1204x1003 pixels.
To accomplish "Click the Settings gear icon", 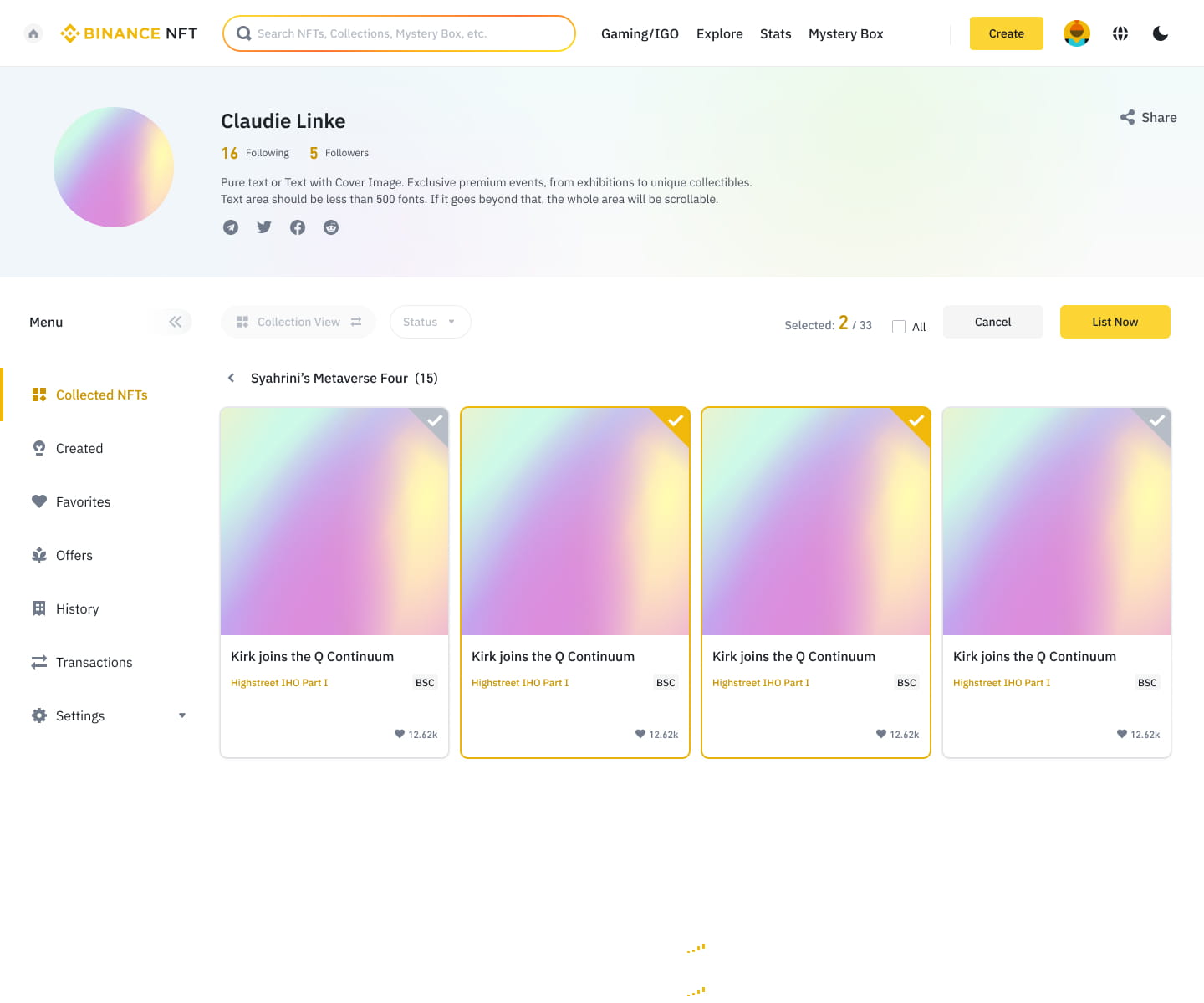I will (x=39, y=715).
